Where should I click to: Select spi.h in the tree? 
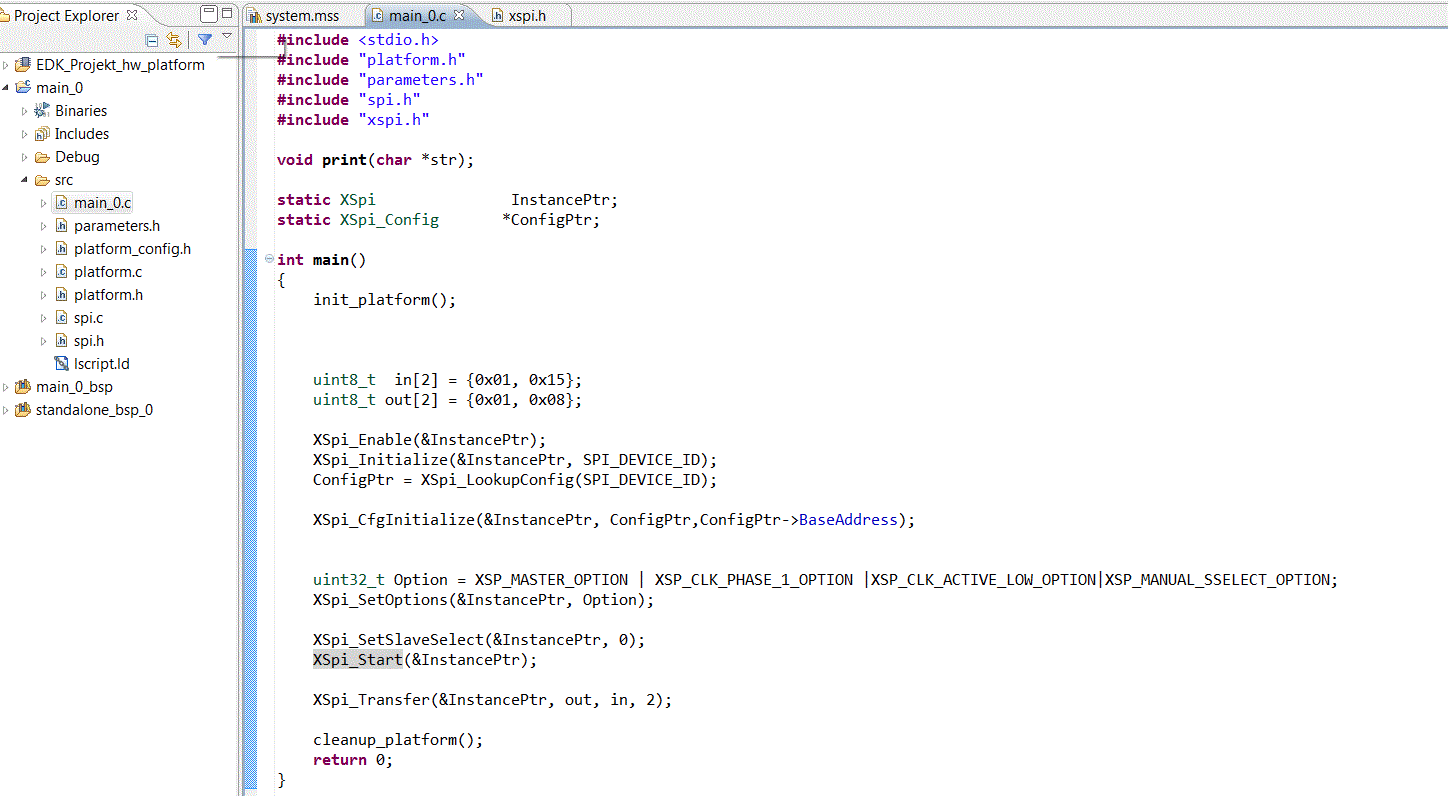89,341
